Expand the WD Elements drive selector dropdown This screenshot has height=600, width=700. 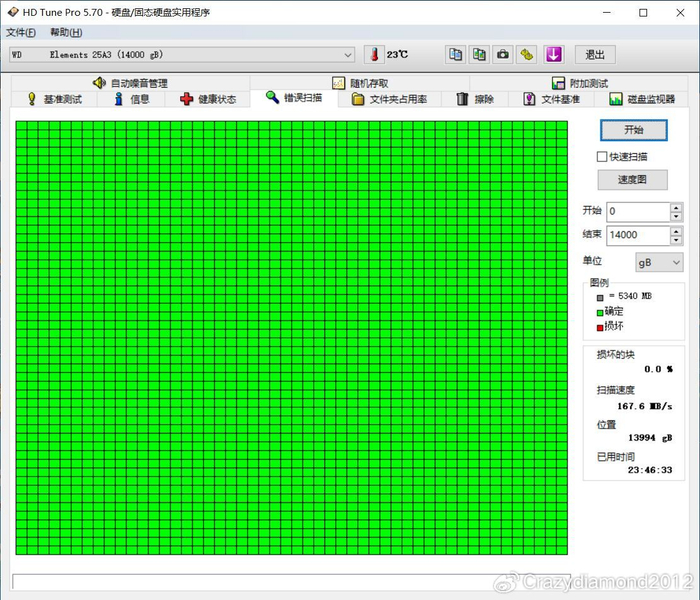(348, 55)
